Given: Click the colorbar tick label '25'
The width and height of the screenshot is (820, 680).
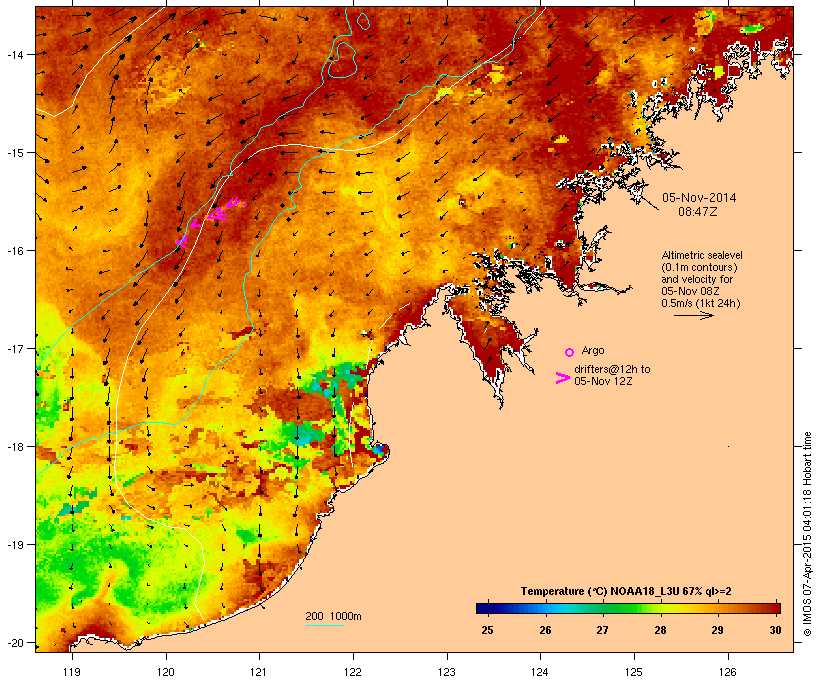Looking at the screenshot, I should pos(487,630).
